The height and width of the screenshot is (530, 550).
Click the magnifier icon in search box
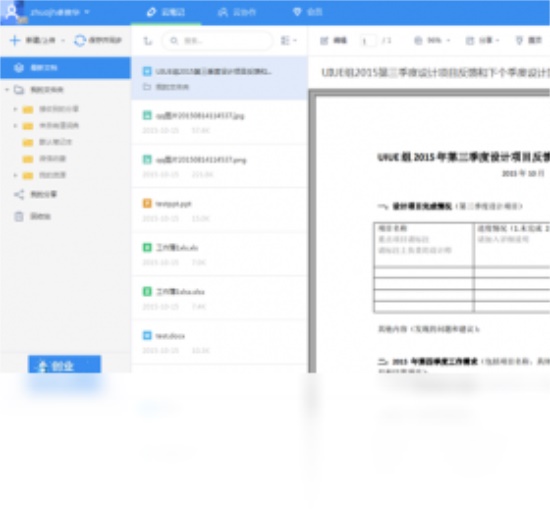(174, 41)
